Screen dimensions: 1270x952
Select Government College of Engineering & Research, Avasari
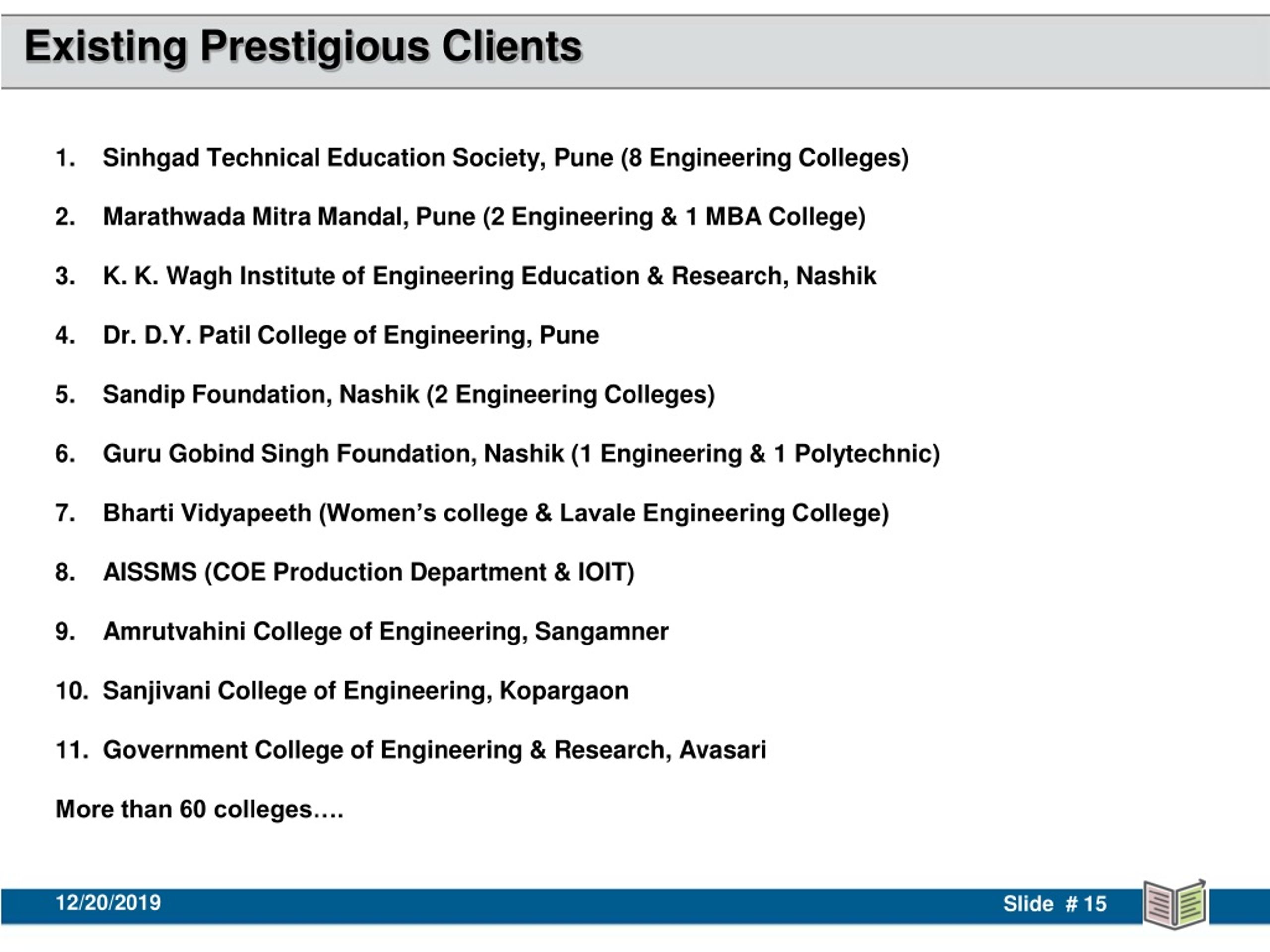434,750
